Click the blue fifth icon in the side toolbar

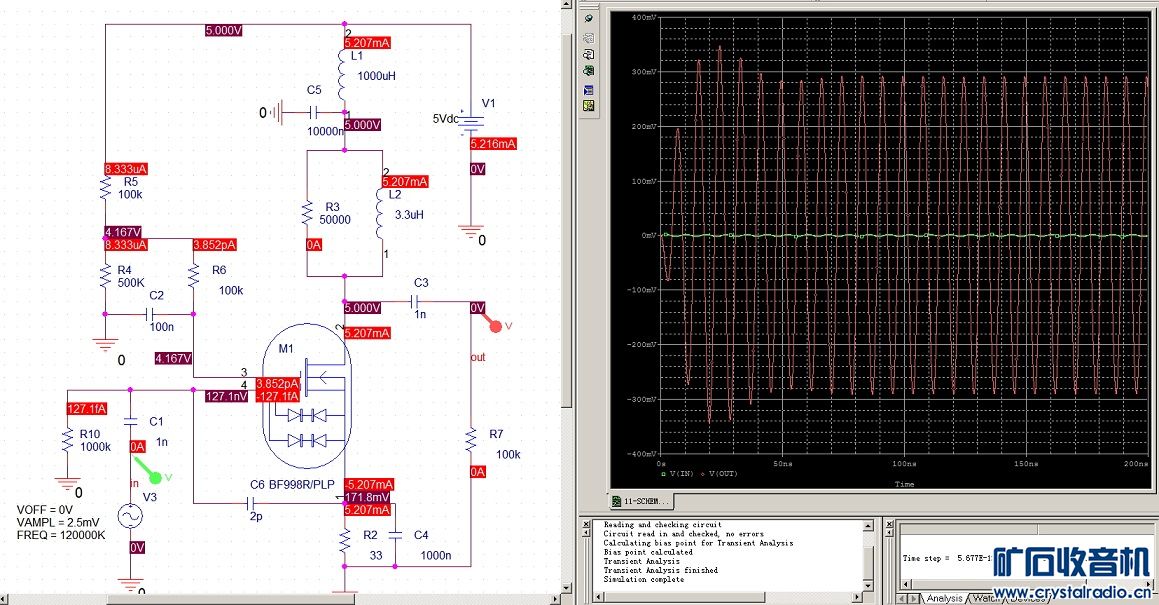pyautogui.click(x=589, y=88)
